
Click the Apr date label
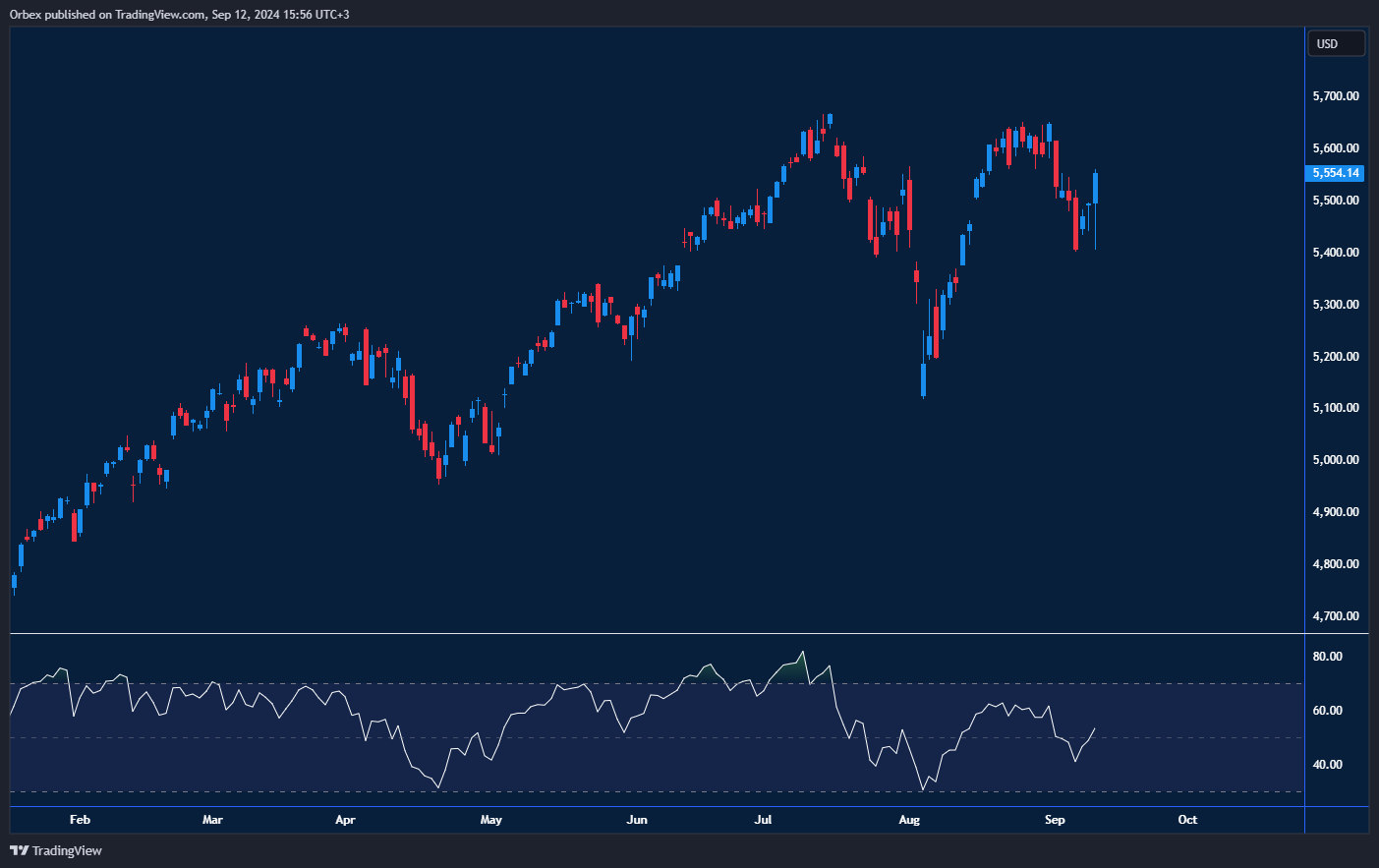click(345, 820)
